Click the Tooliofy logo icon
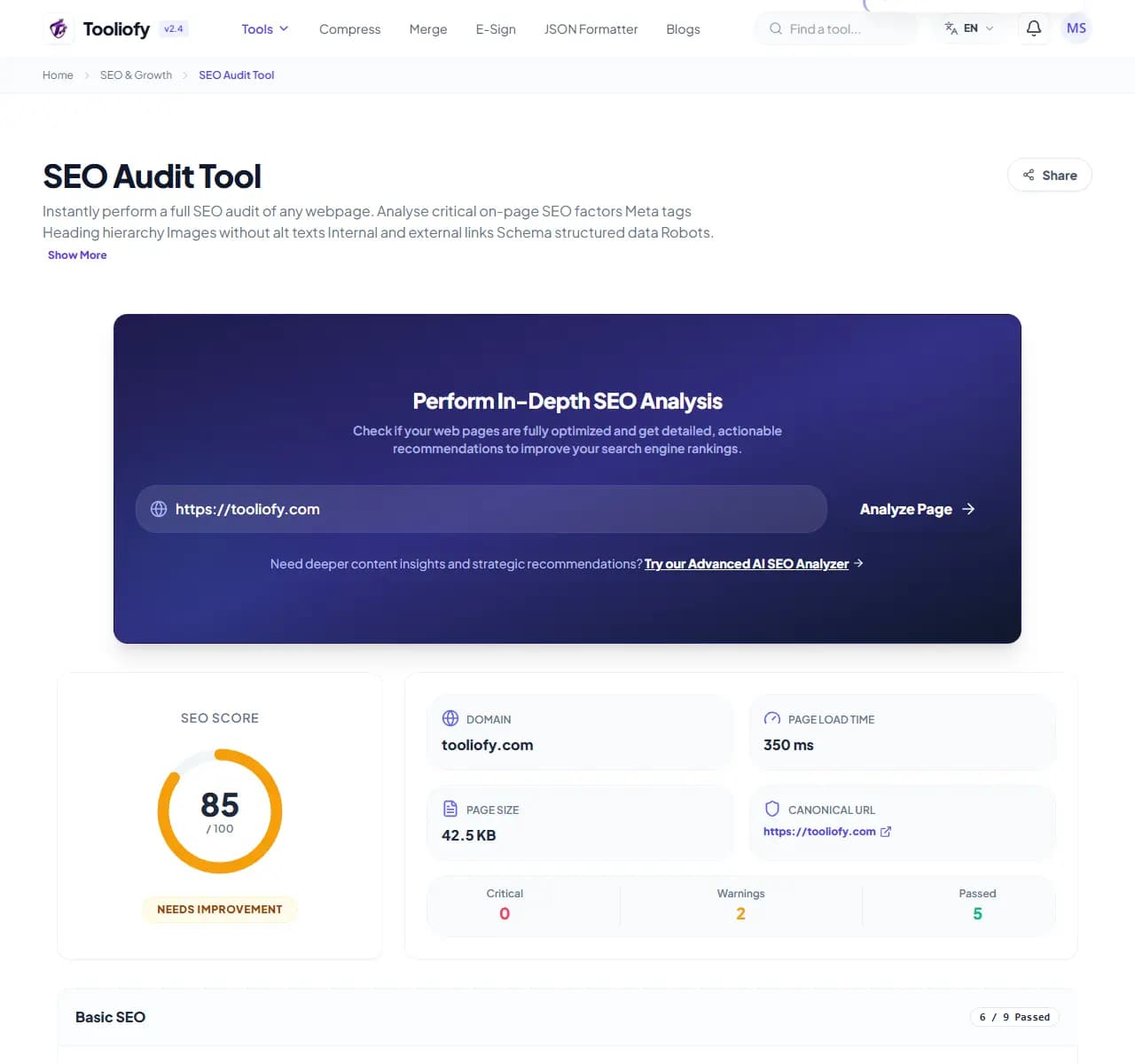The width and height of the screenshot is (1135, 1064). [x=59, y=29]
